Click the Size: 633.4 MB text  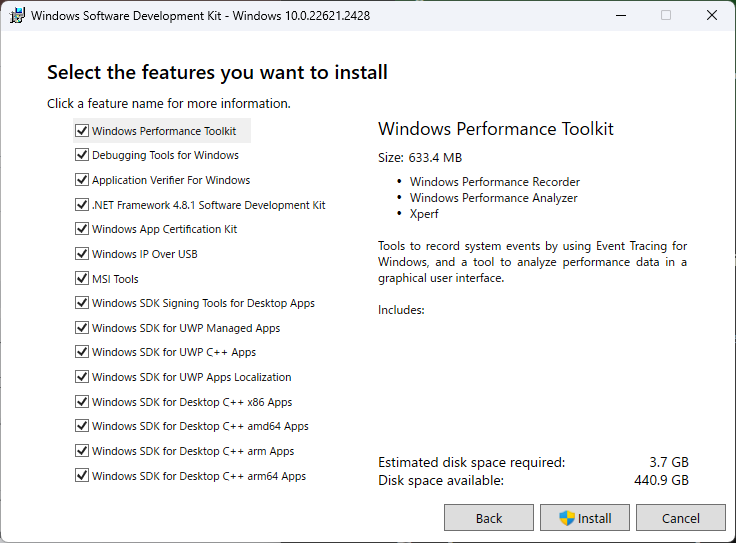coord(420,157)
